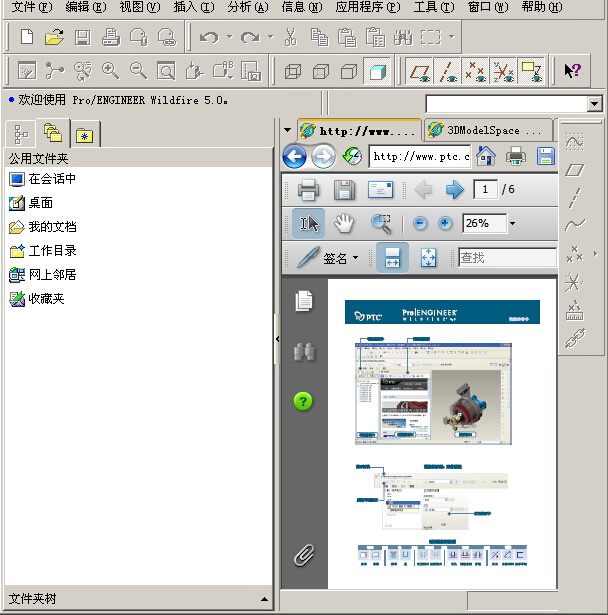Open a file using the open folder icon
Image resolution: width=608 pixels, height=615 pixels.
(55, 37)
